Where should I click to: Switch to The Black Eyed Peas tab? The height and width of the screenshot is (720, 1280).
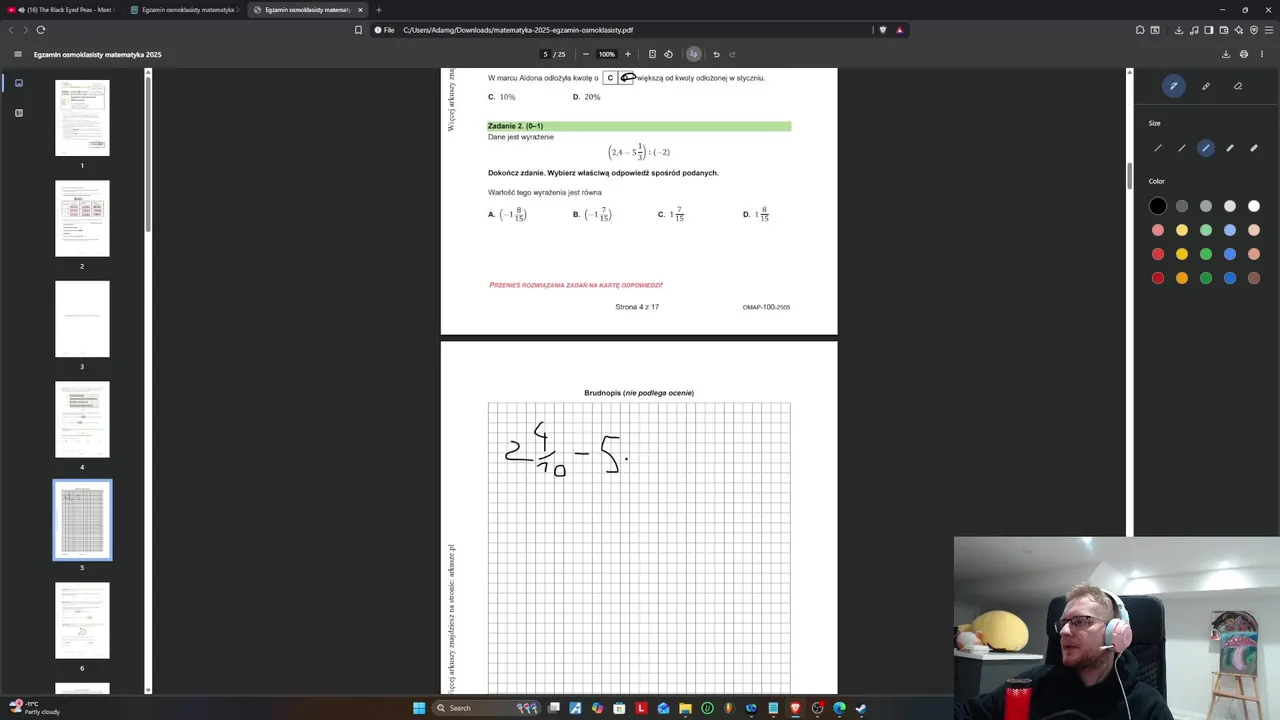[64, 10]
